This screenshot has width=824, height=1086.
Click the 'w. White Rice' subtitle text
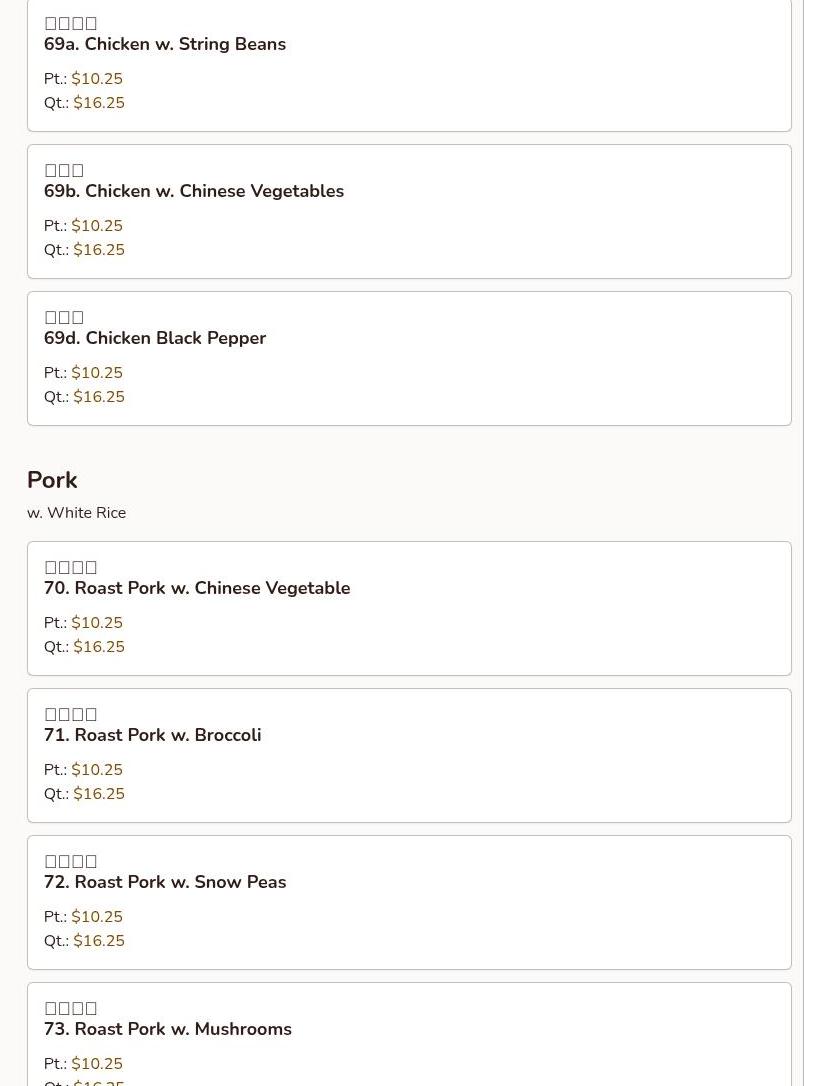click(x=76, y=513)
